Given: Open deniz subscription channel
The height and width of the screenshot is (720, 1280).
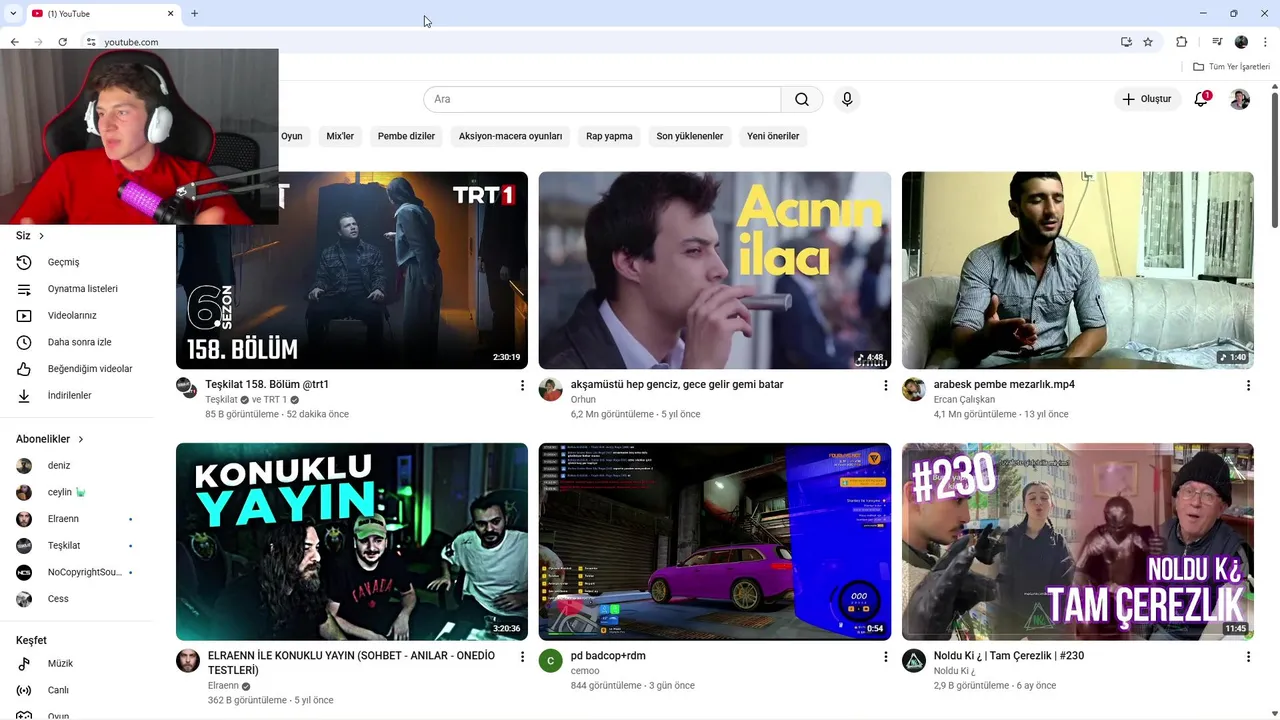Looking at the screenshot, I should [76, 465].
